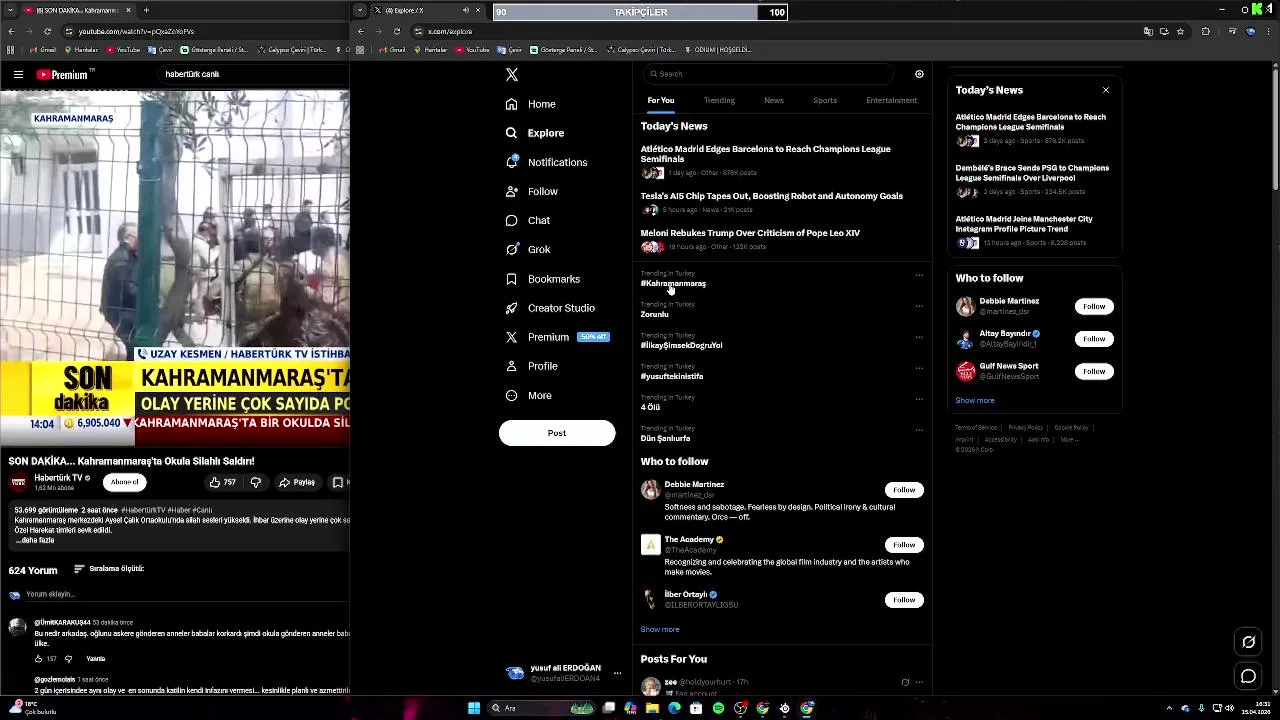Share the video with Paylaş
The height and width of the screenshot is (720, 1280).
tap(297, 482)
